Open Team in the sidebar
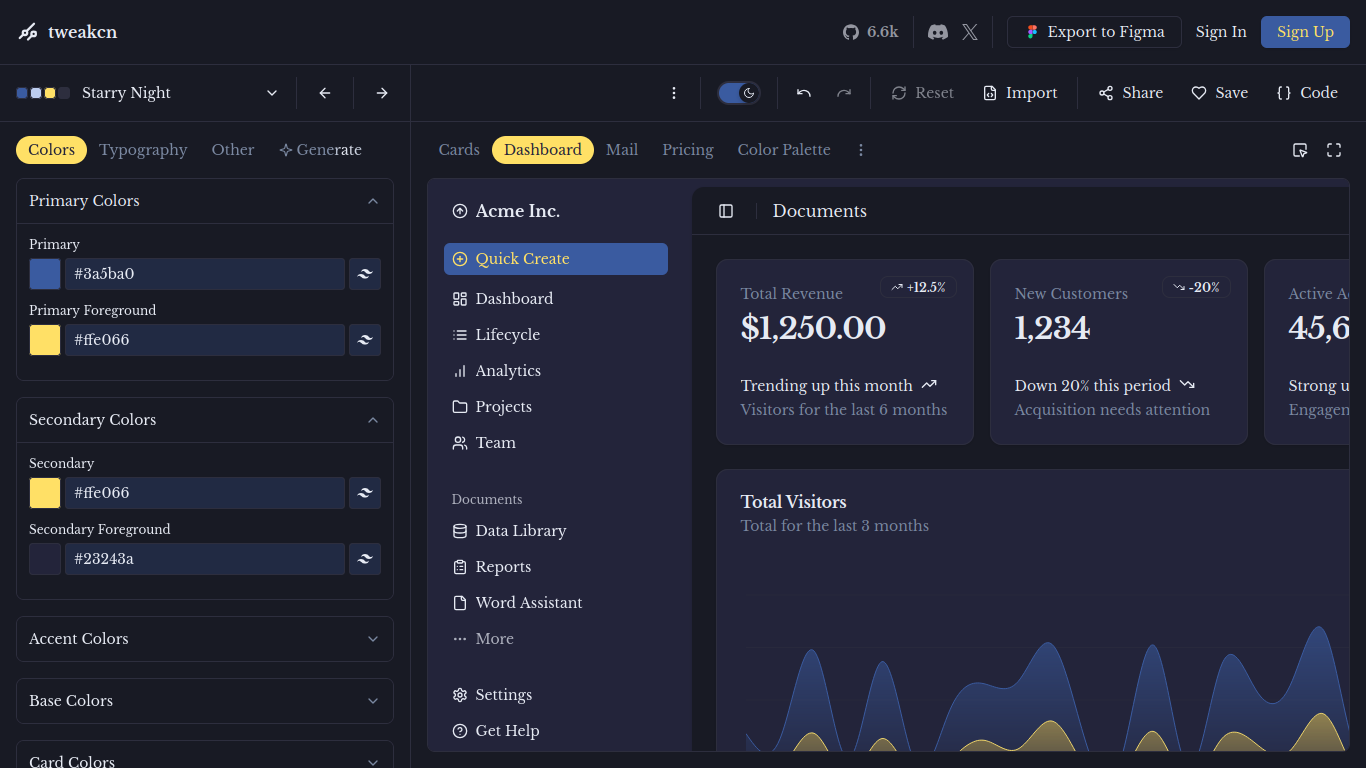The height and width of the screenshot is (768, 1366). pyautogui.click(x=556, y=443)
